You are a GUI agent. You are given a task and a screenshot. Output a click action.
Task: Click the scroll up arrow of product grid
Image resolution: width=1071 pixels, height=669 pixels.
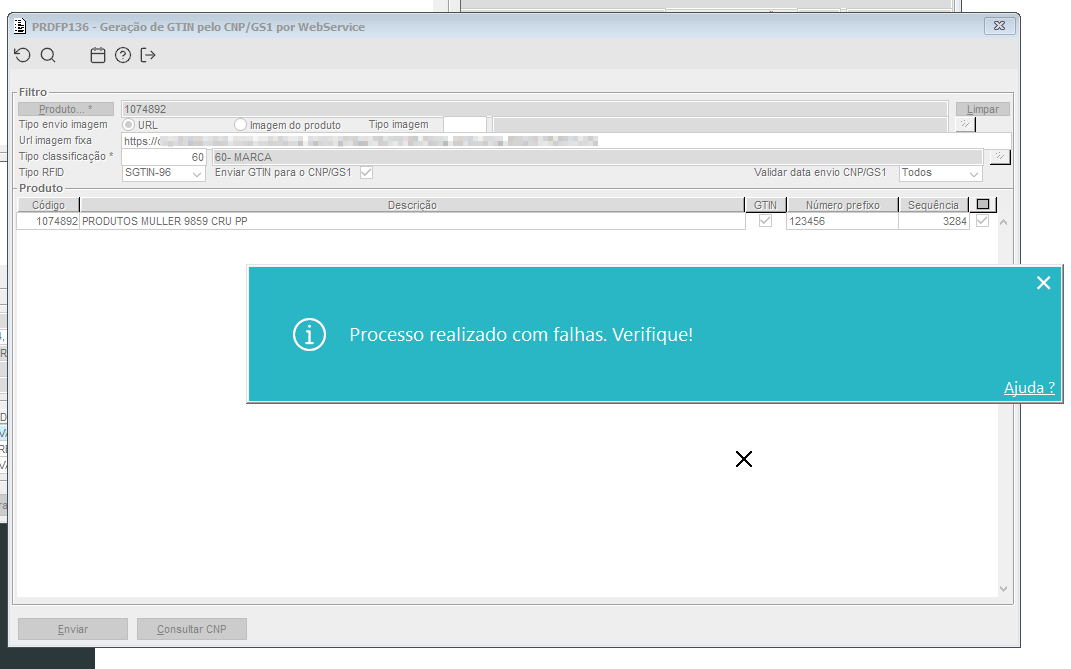coord(1003,223)
